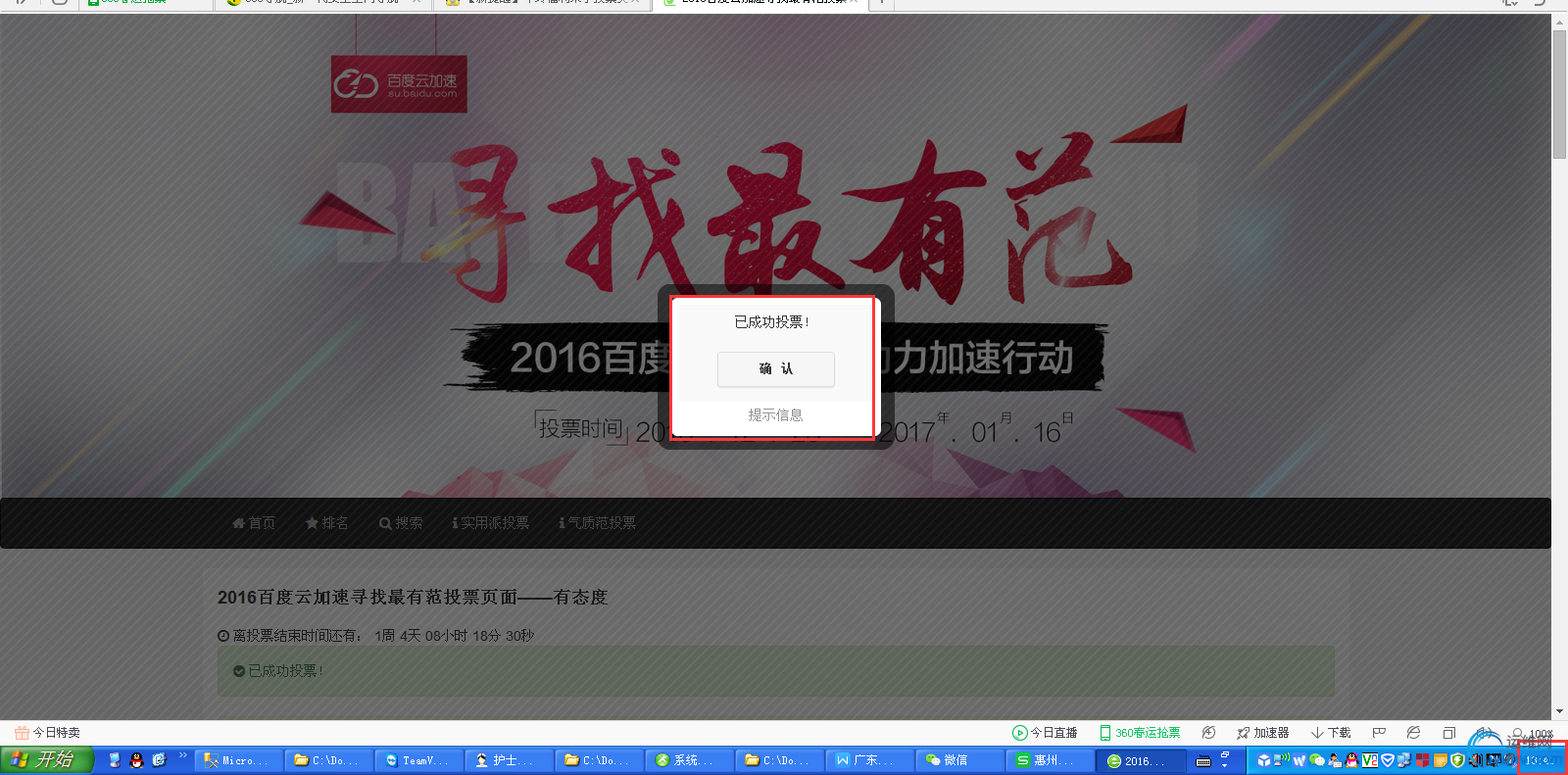The image size is (1568, 775).
Task: Open the 搜索 search menu item
Action: (401, 523)
